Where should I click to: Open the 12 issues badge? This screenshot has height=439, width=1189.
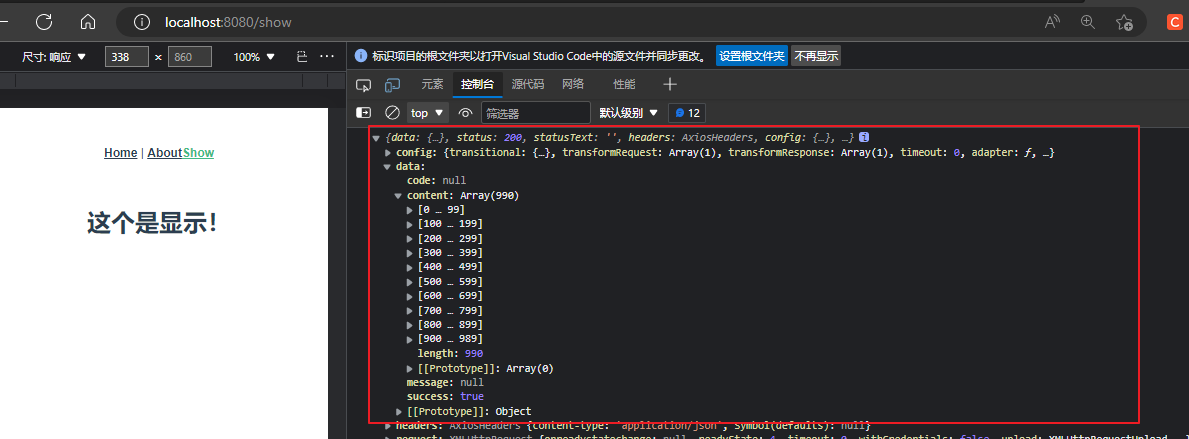tap(687, 113)
